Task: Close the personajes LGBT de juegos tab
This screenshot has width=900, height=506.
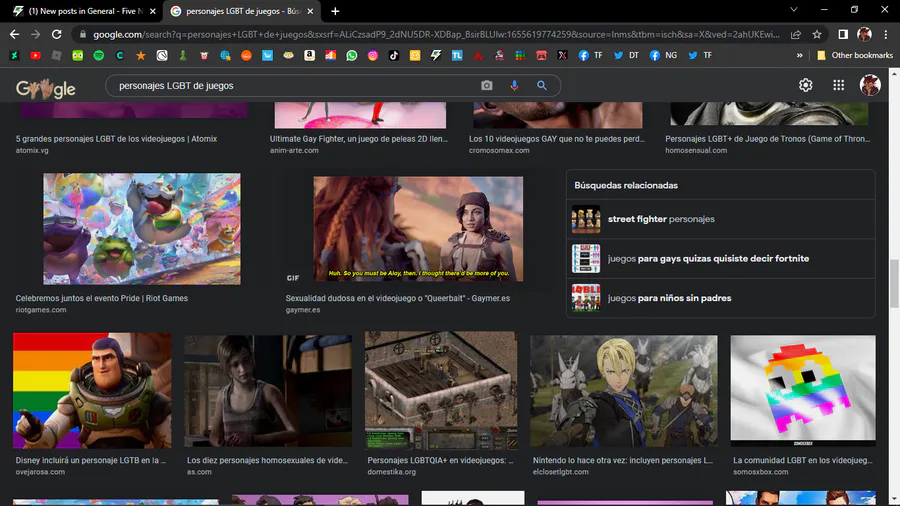Action: (310, 11)
